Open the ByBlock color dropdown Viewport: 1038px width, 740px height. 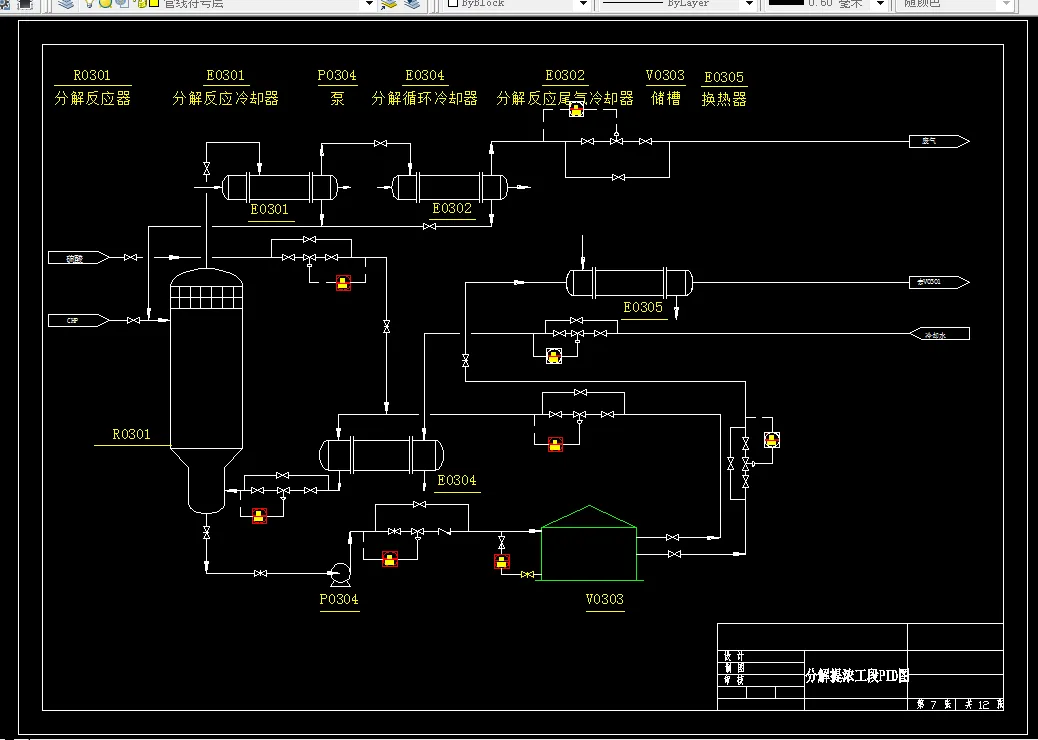[x=583, y=4]
